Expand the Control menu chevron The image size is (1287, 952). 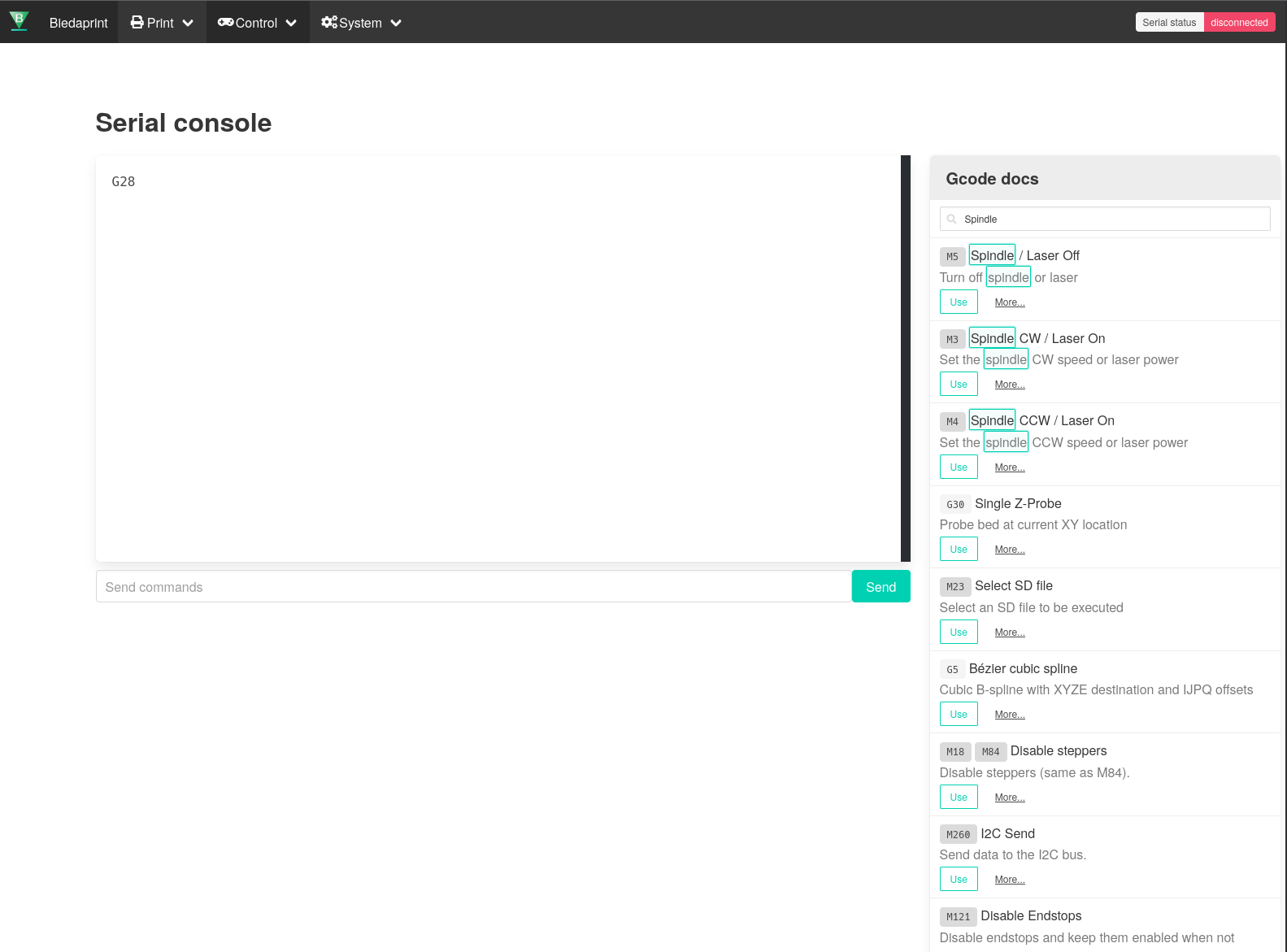click(x=291, y=24)
